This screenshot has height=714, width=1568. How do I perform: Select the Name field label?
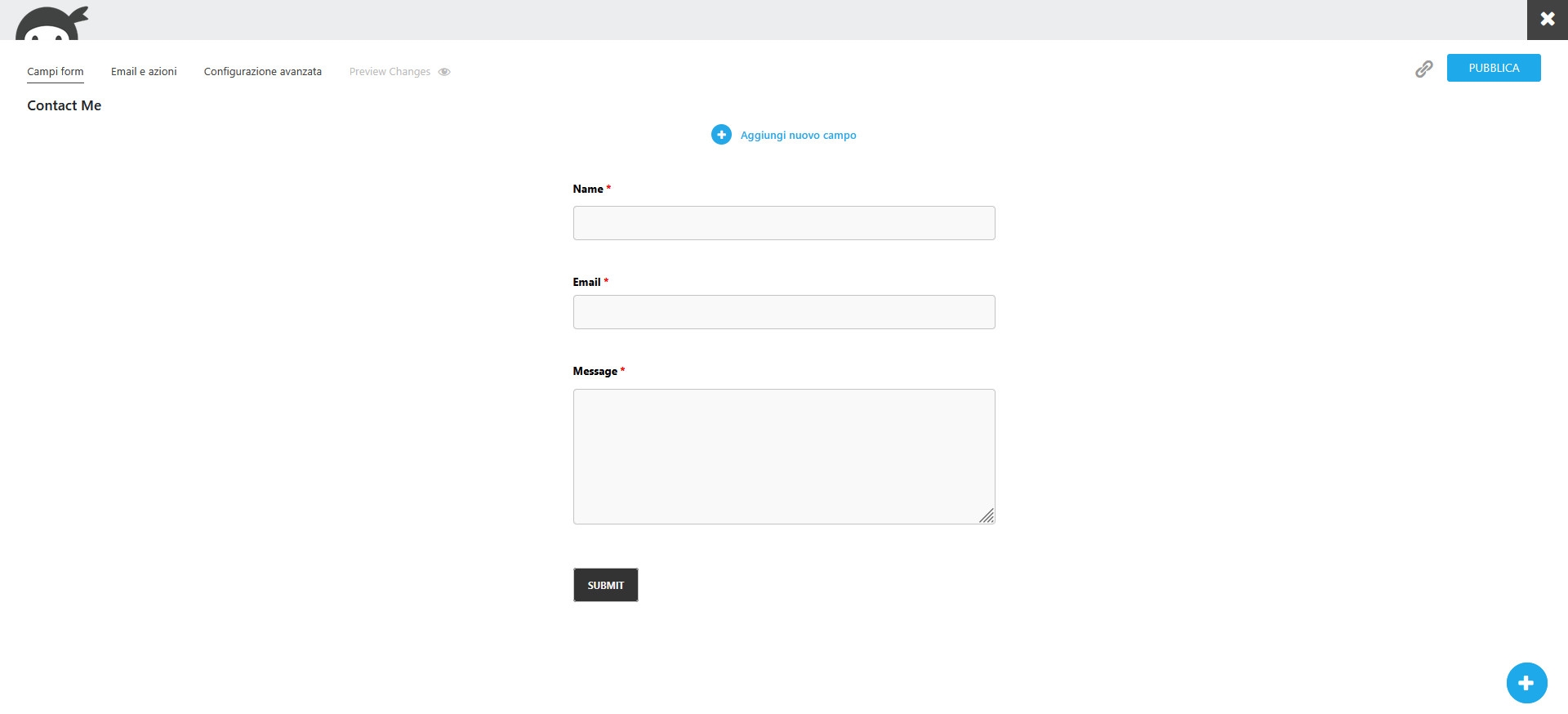click(x=588, y=189)
